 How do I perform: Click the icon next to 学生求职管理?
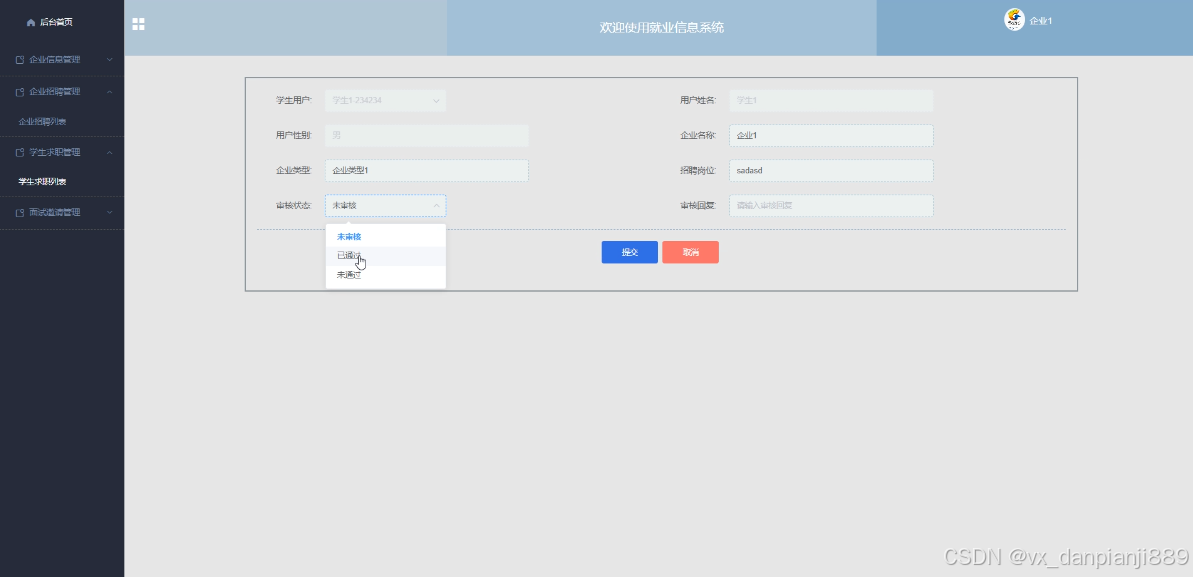(21, 152)
